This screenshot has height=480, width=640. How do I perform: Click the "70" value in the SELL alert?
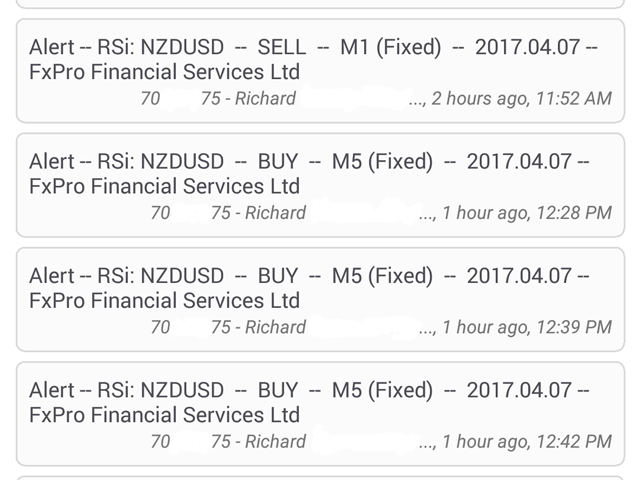150,98
